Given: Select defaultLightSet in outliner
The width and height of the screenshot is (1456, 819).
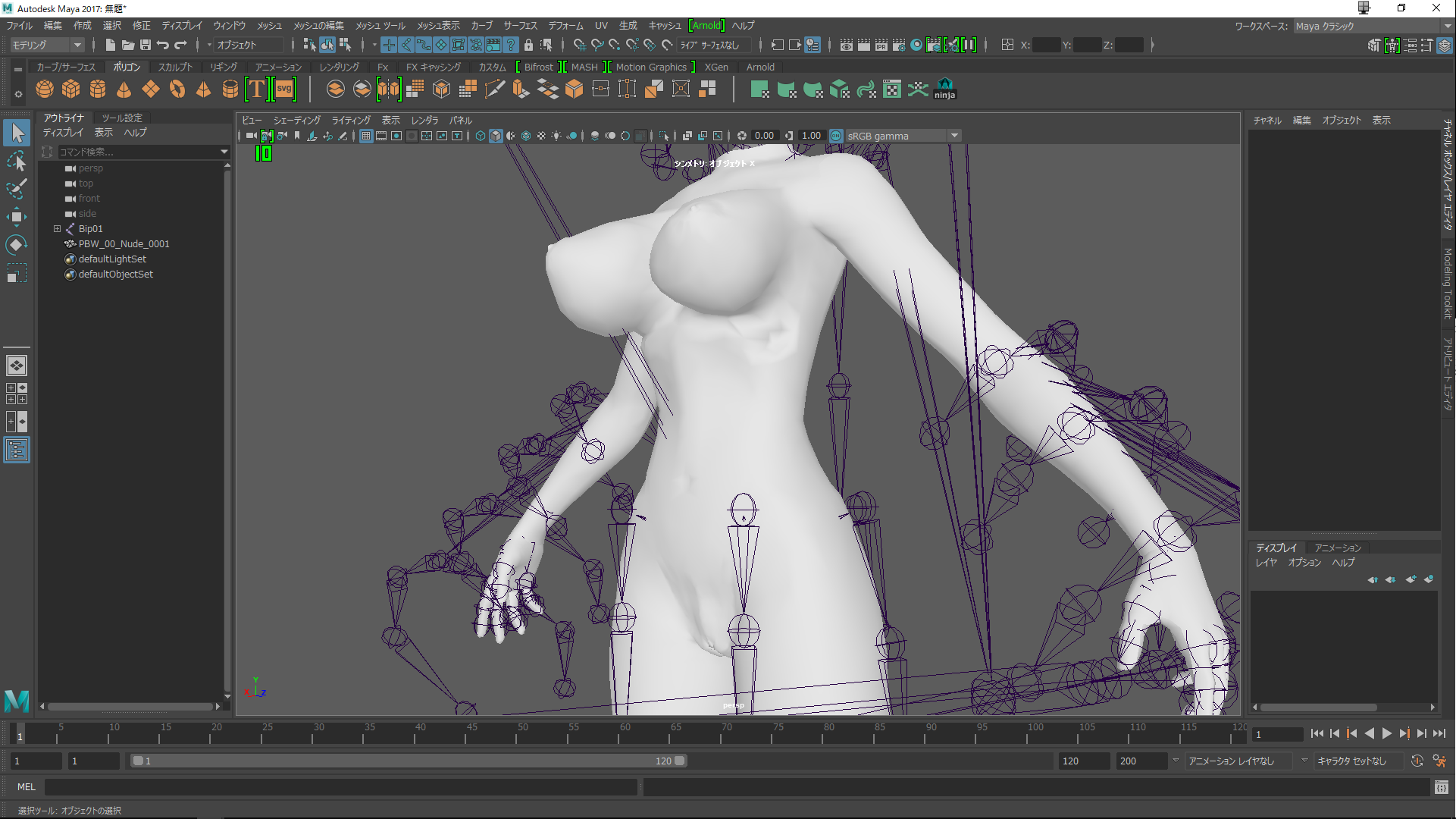Looking at the screenshot, I should pos(112,259).
